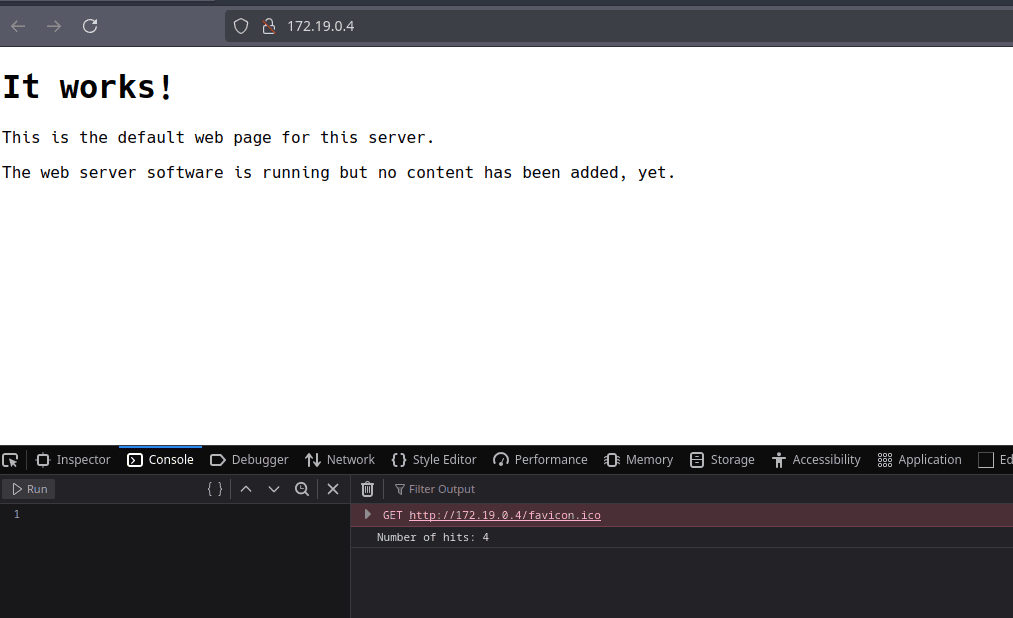Clear console output with trash icon
The image size is (1013, 618).
[367, 489]
